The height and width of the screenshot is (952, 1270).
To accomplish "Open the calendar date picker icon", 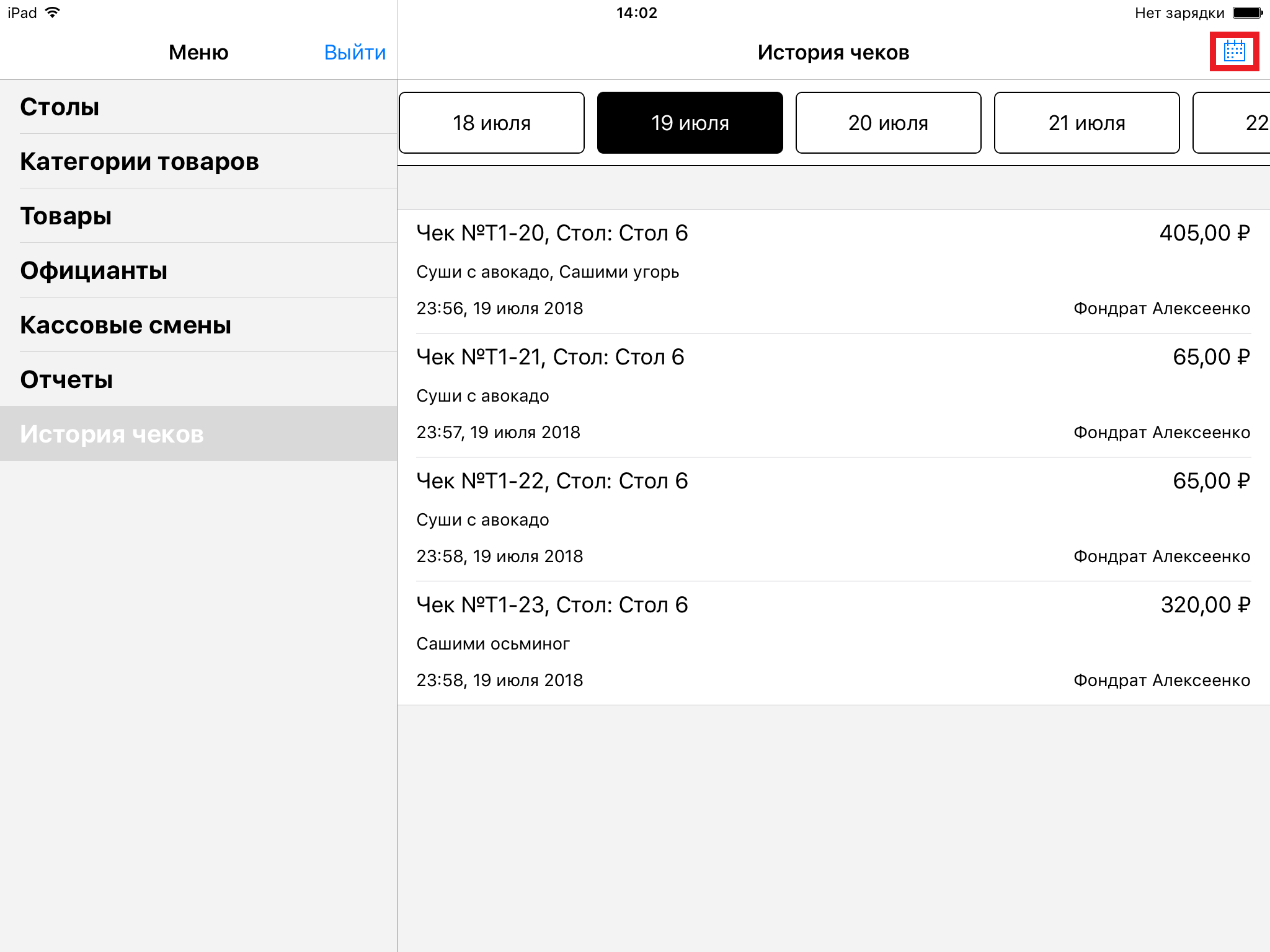I will click(1234, 51).
